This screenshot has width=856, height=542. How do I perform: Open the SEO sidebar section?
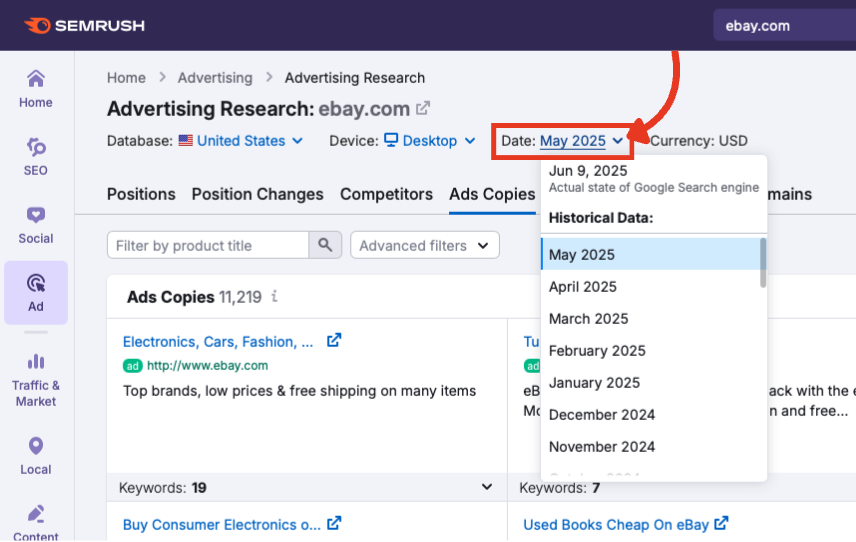click(35, 156)
